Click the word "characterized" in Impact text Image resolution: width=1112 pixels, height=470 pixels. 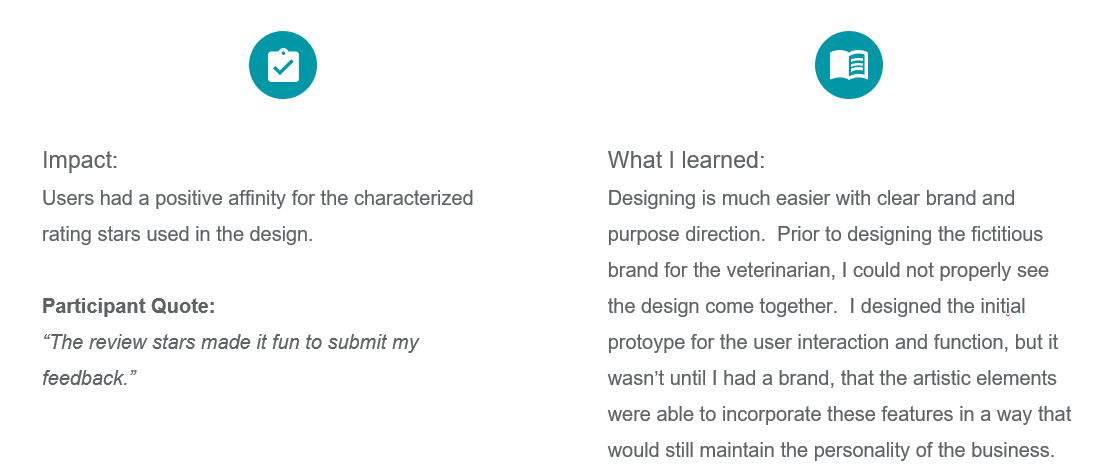click(413, 198)
